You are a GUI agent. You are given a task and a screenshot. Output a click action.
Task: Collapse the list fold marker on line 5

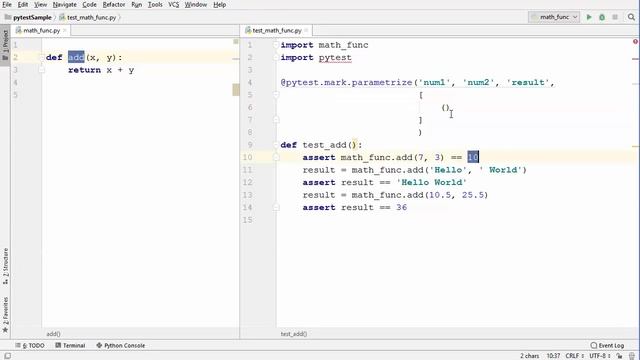pos(276,95)
